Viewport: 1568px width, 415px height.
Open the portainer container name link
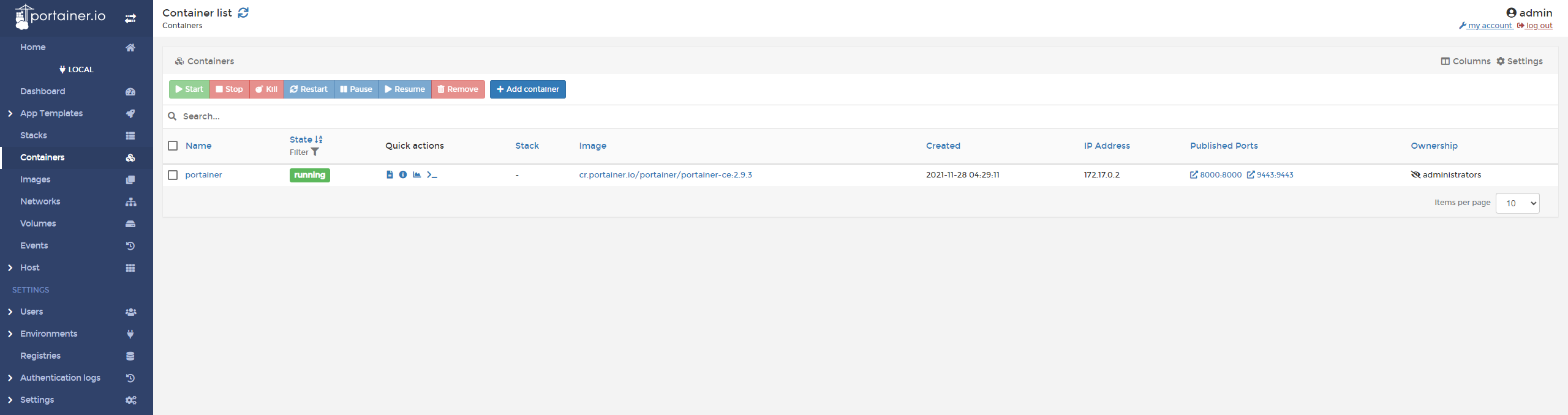coord(204,175)
